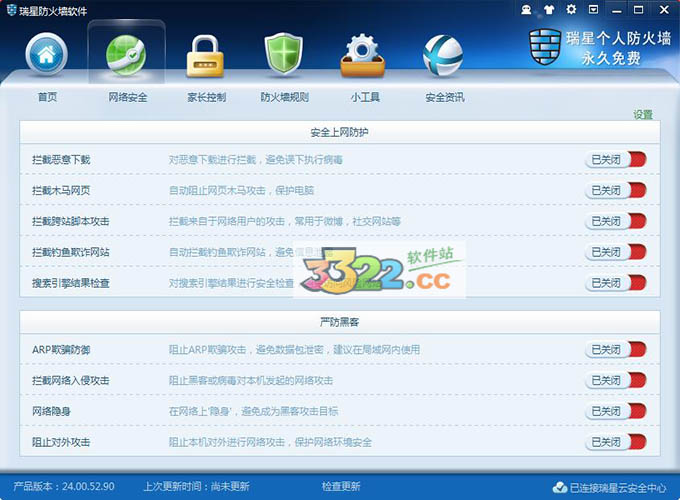Click 已连接瑞星云安全中心 status text
Image resolution: width=680 pixels, height=500 pixels.
(x=618, y=488)
